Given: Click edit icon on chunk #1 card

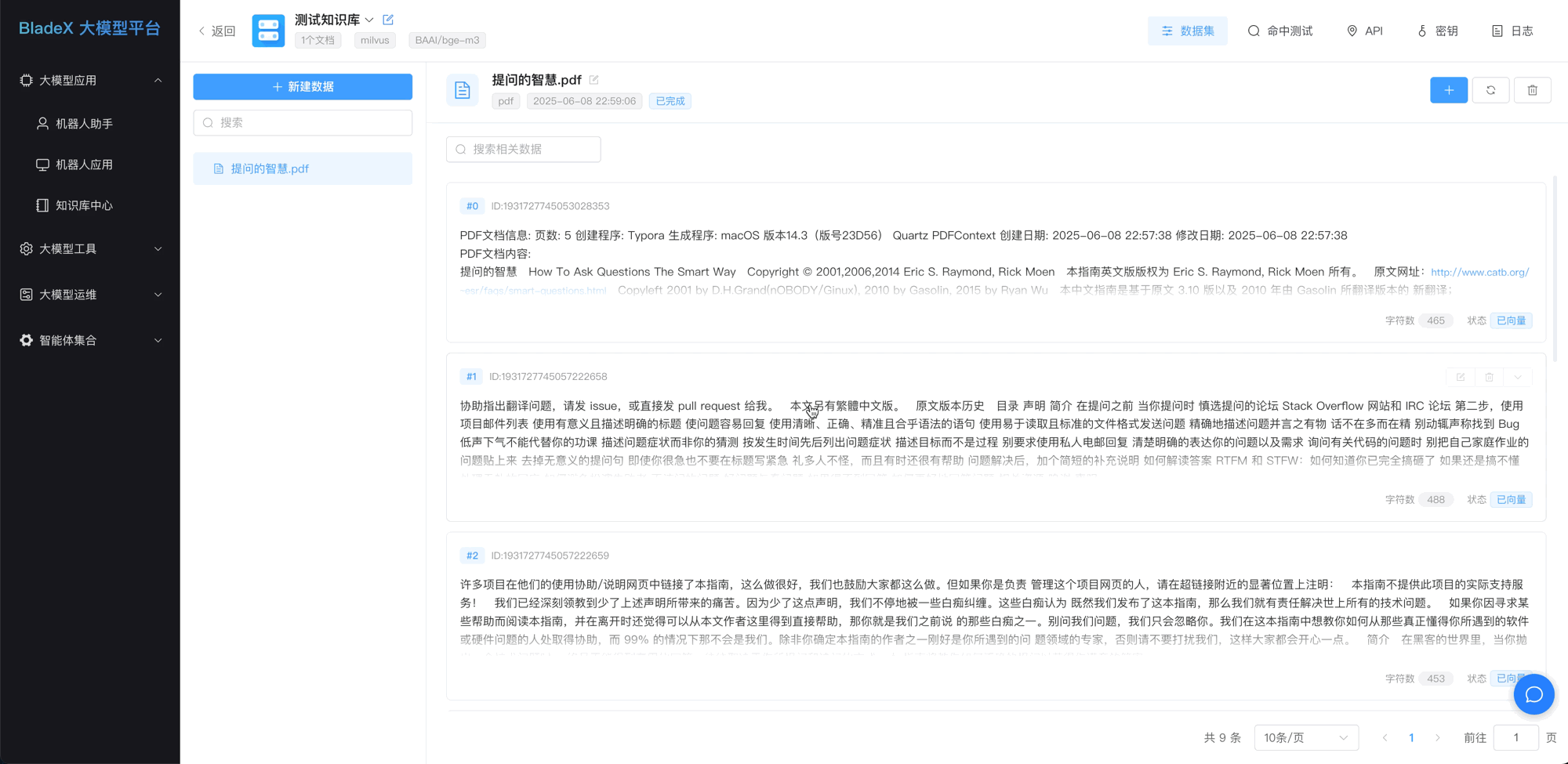Looking at the screenshot, I should [1461, 377].
